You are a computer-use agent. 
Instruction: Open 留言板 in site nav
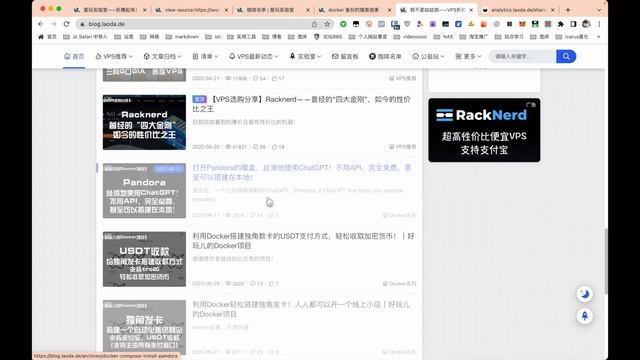(345, 56)
